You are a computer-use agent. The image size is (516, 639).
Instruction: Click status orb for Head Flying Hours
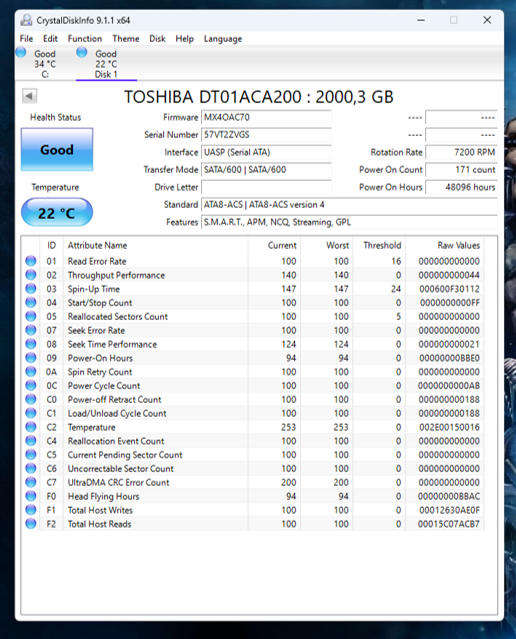pos(31,496)
